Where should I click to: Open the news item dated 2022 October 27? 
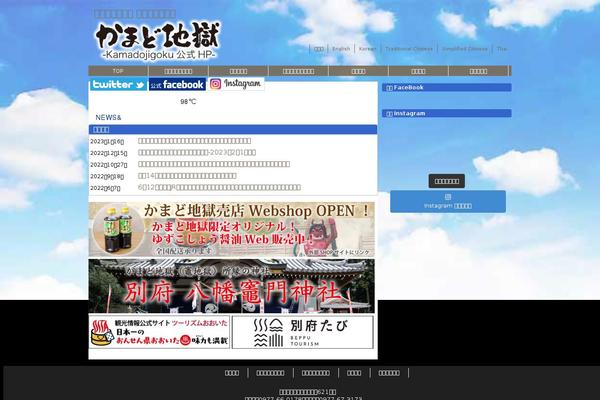[x=214, y=164]
